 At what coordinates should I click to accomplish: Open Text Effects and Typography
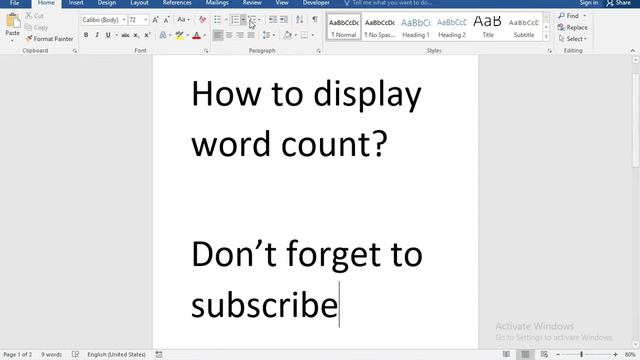[x=163, y=36]
